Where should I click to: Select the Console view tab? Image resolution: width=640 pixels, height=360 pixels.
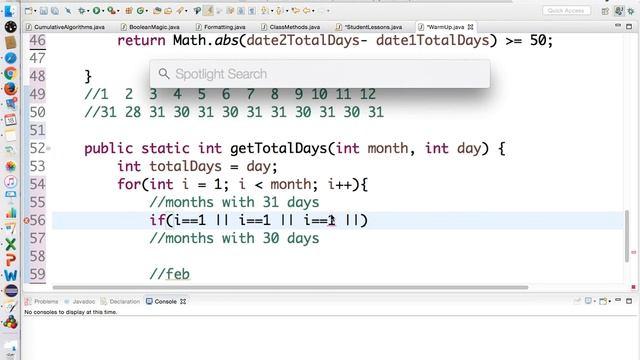[x=166, y=302]
